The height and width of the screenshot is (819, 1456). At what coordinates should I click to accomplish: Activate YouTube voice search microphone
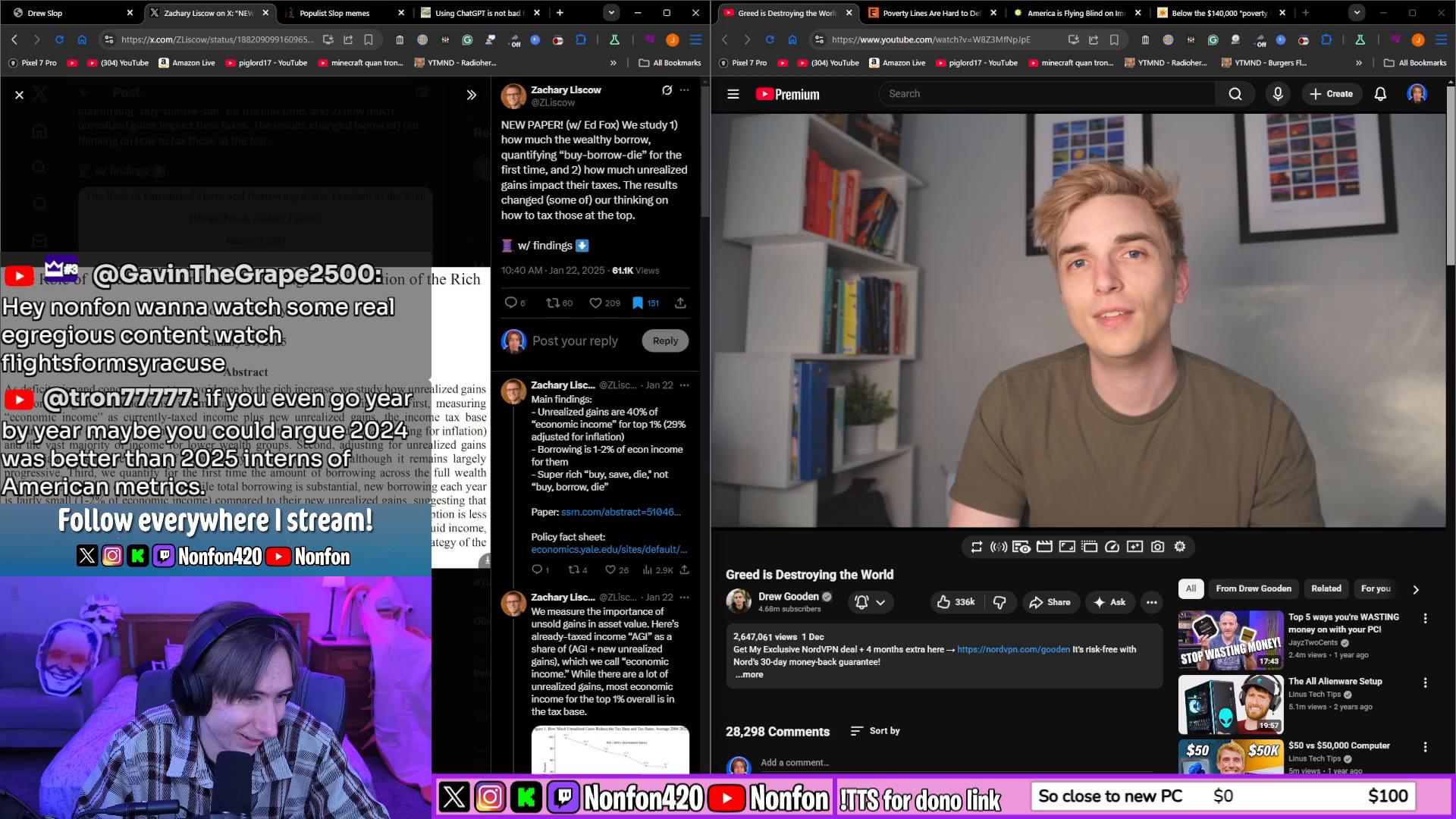pyautogui.click(x=1277, y=93)
